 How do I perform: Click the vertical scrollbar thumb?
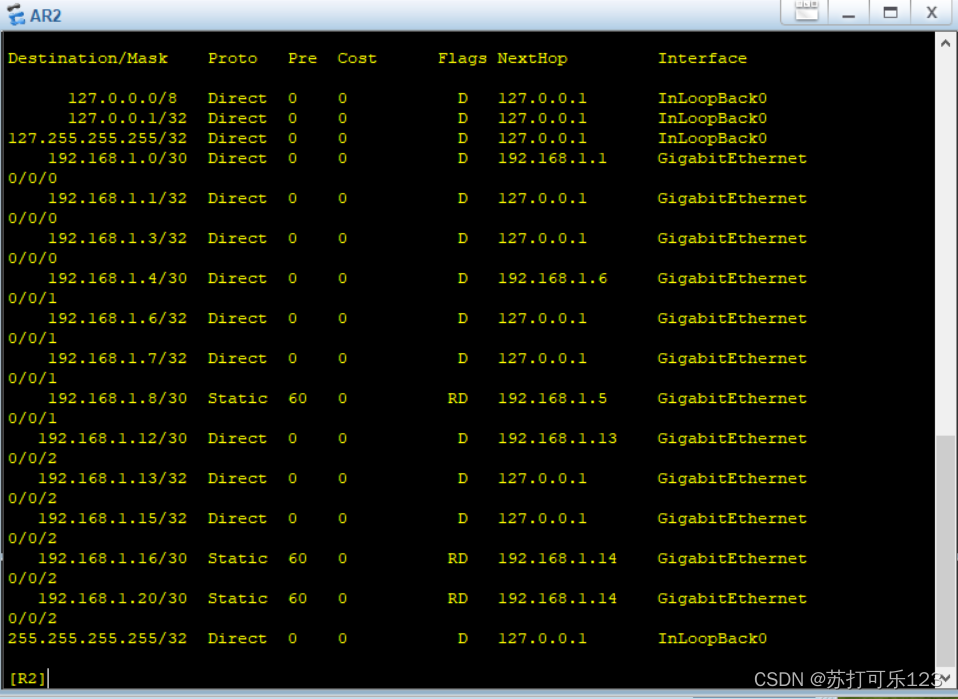point(945,553)
